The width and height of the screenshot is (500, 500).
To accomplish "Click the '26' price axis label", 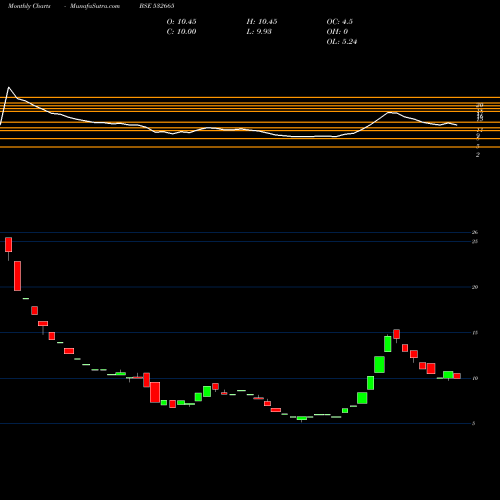I will coord(475,232).
